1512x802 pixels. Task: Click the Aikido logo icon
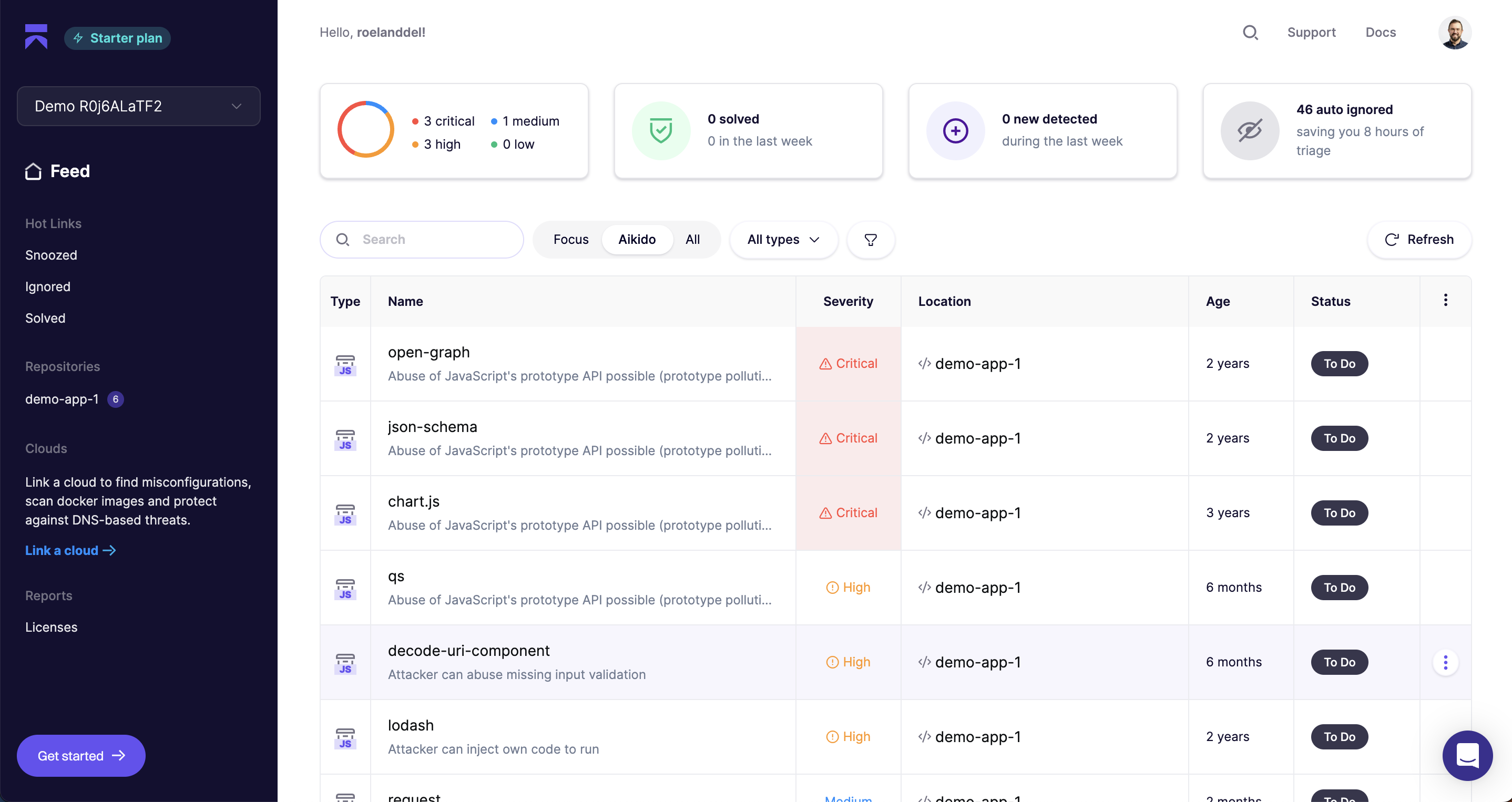point(36,36)
